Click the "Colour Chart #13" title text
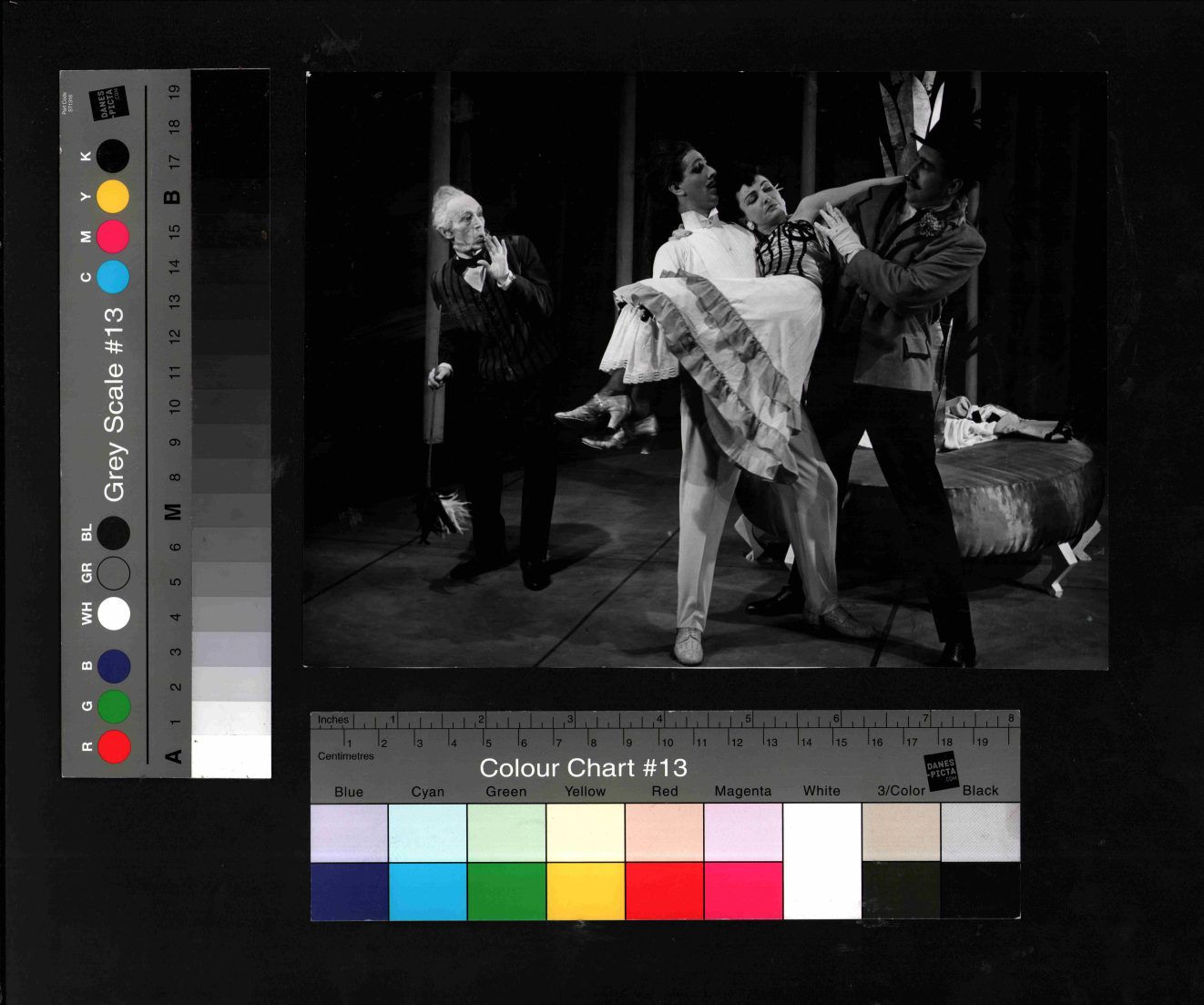The width and height of the screenshot is (1204, 1005). pos(583,768)
